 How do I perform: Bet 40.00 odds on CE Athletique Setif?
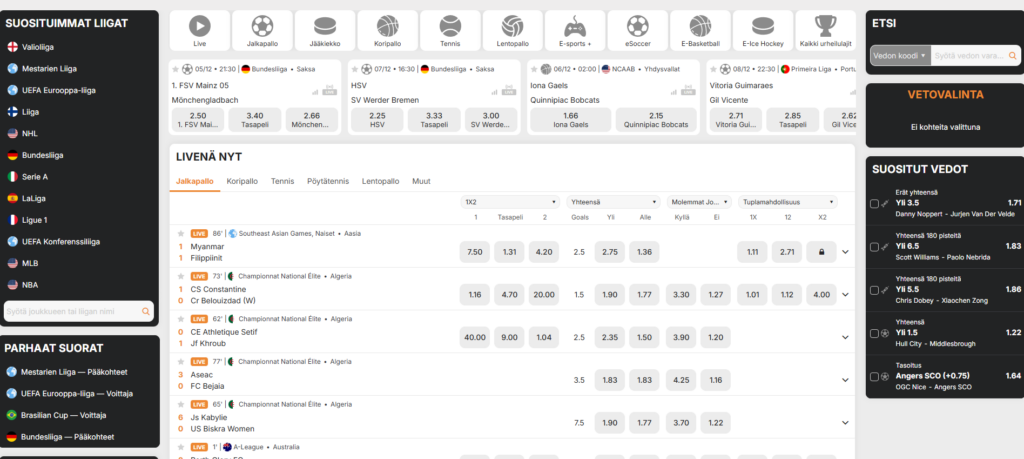[474, 337]
